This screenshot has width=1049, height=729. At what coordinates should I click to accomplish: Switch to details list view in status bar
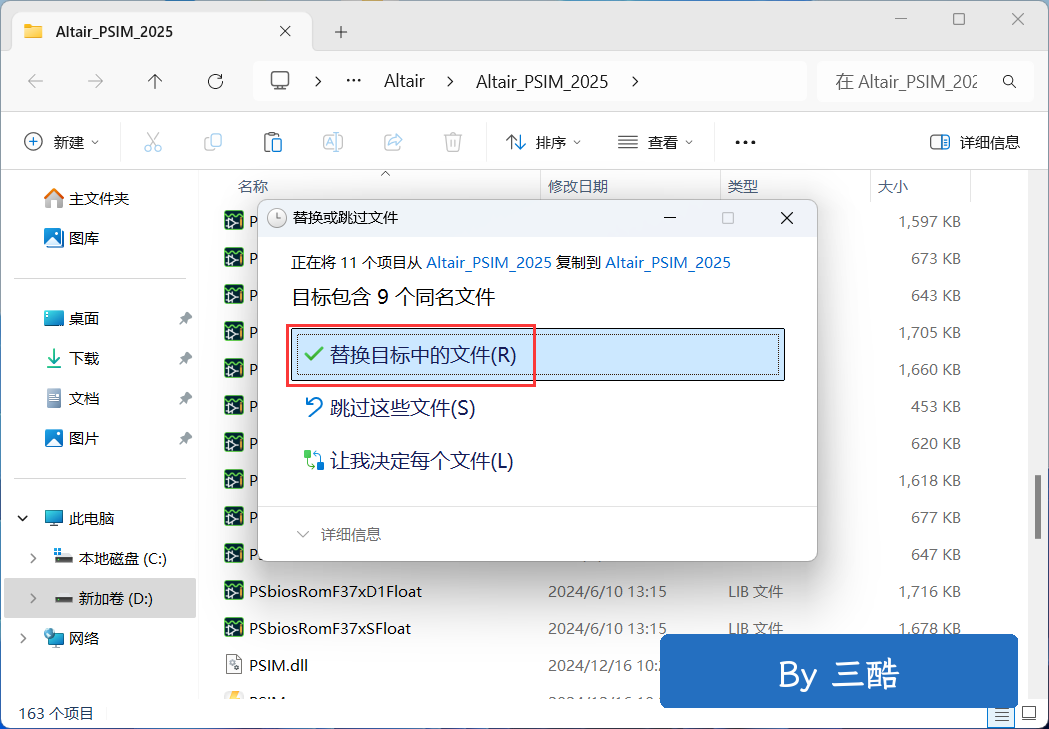pos(1002,716)
